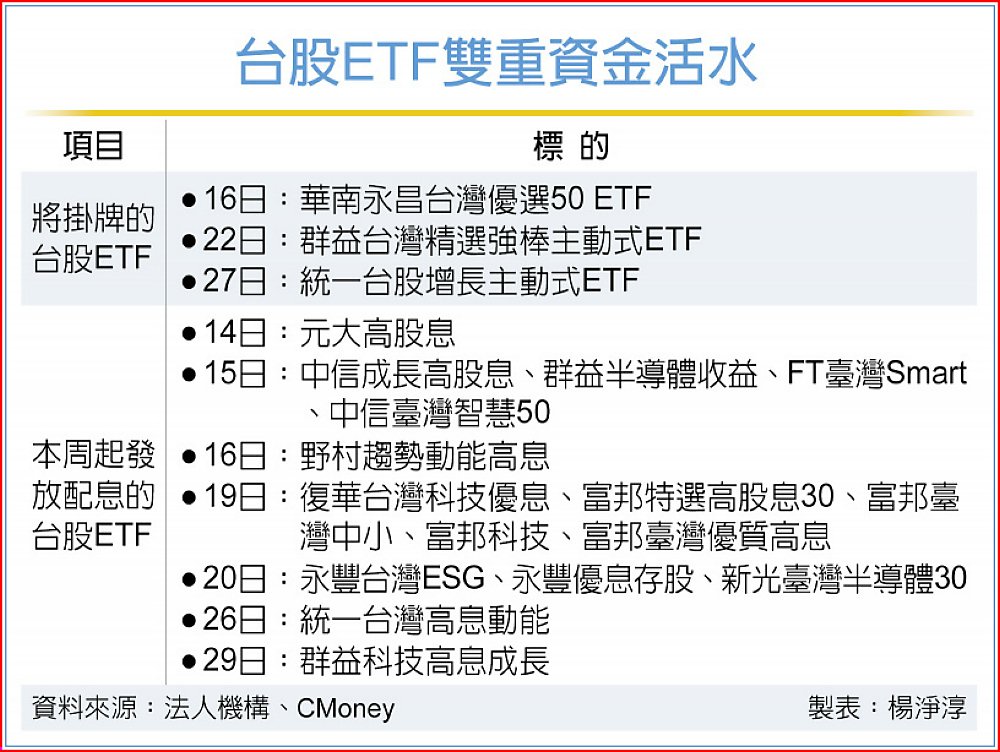Click 新光臺灣半導體30 entry
The height and width of the screenshot is (752, 1000).
click(844, 579)
